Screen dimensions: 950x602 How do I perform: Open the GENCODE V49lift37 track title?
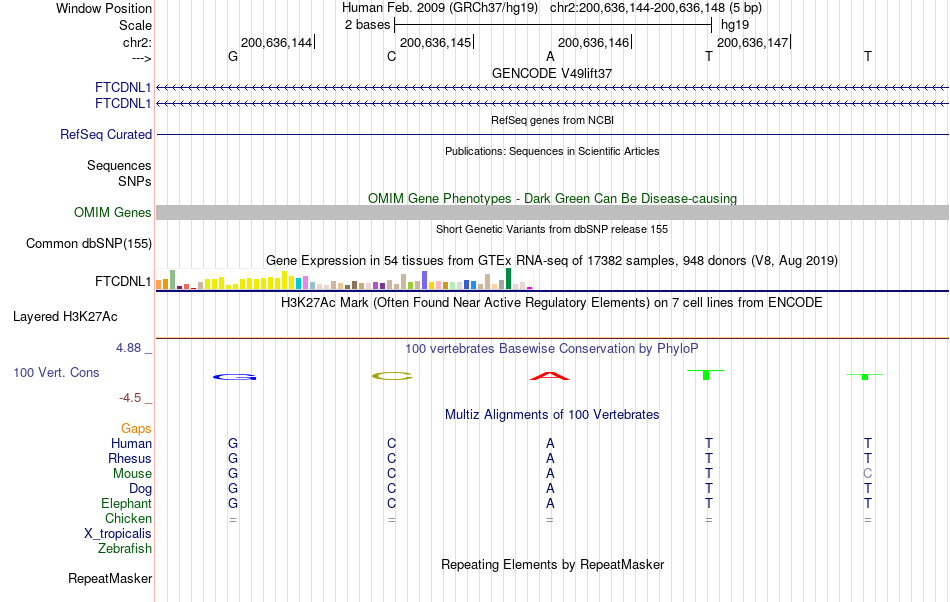click(x=552, y=73)
